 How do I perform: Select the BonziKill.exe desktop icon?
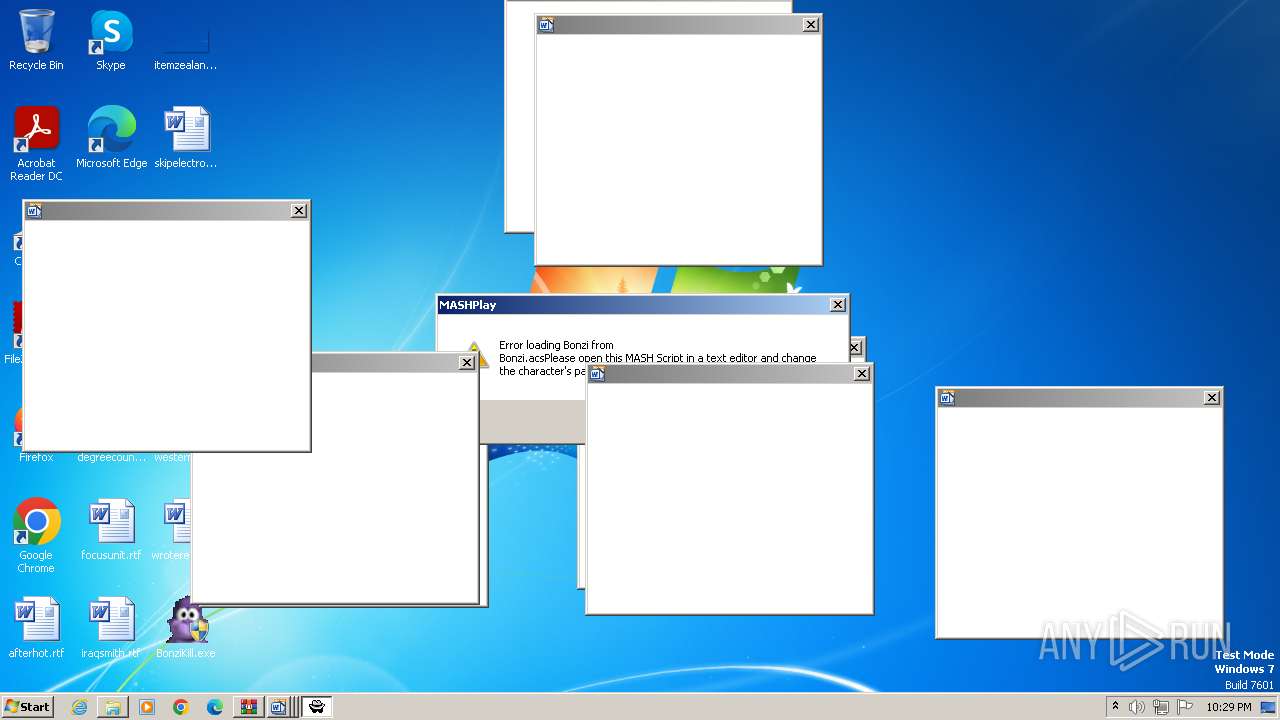click(x=186, y=627)
